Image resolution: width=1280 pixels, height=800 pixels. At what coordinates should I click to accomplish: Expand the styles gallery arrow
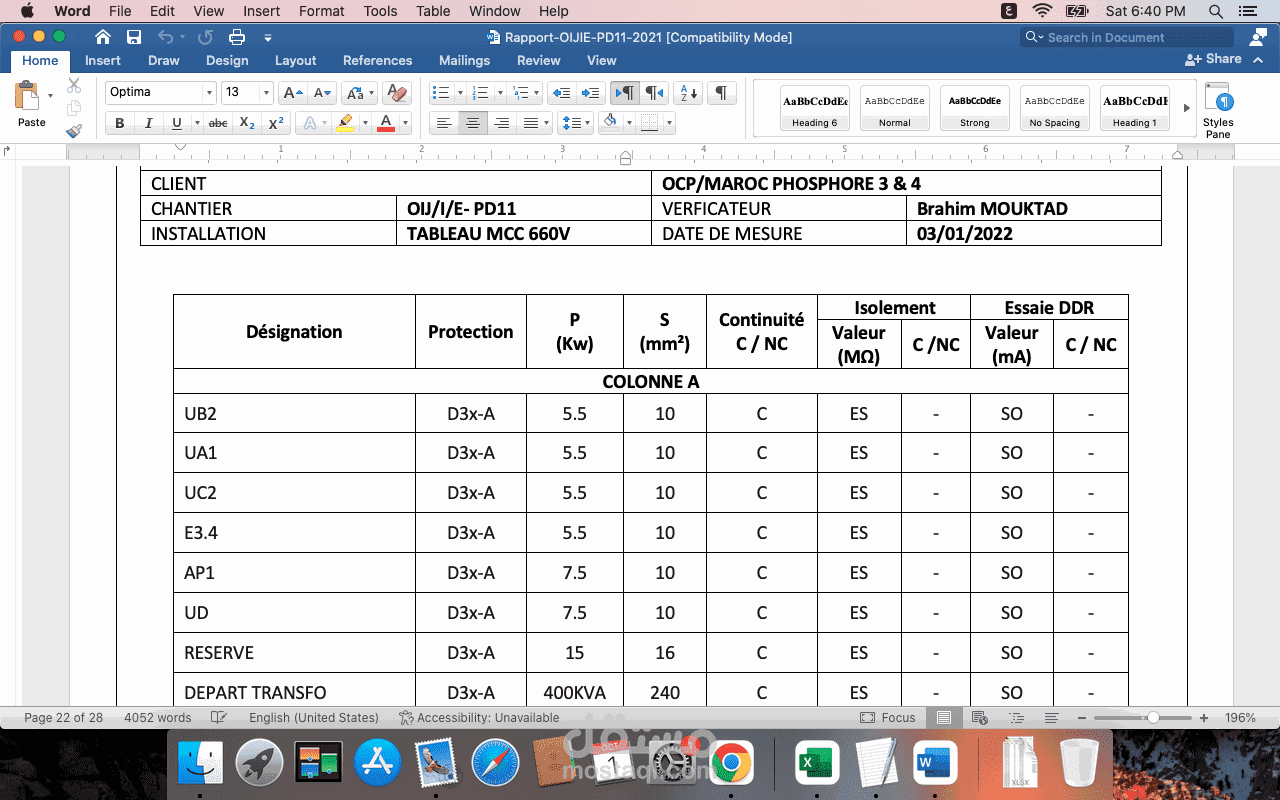point(1187,108)
